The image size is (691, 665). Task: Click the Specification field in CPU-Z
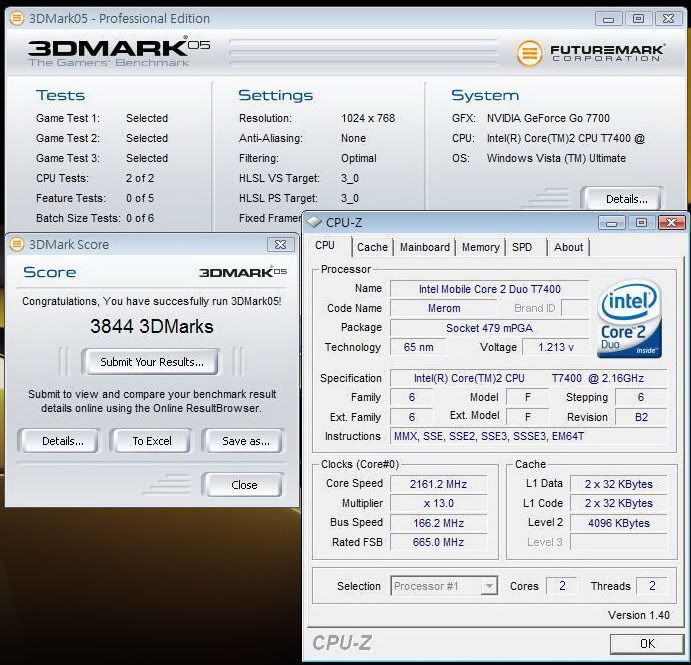coord(528,378)
